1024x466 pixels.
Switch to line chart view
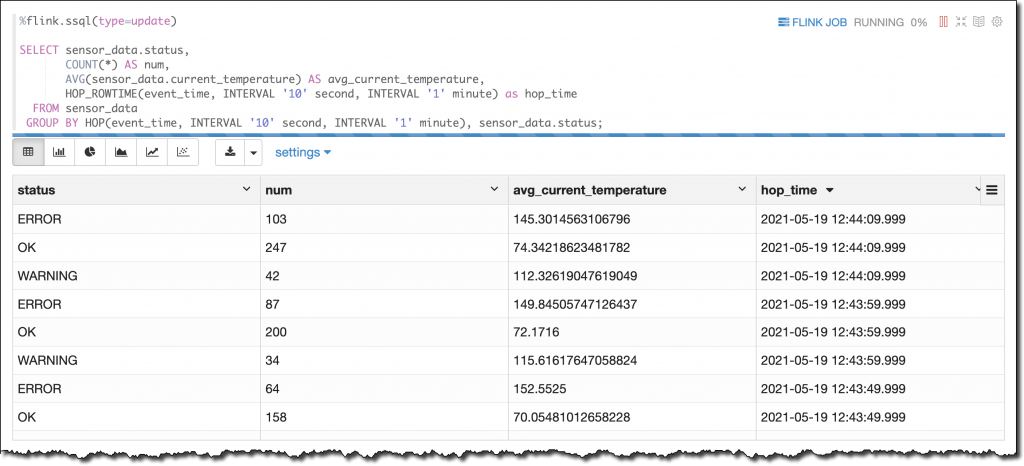pos(152,152)
